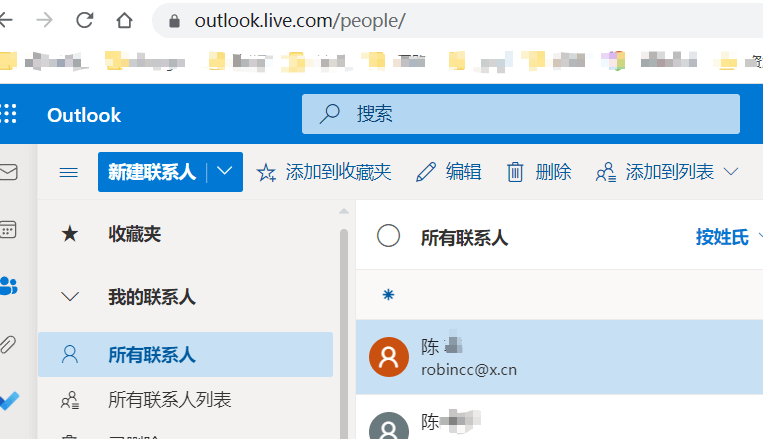
Task: Select 我的联系人 folder label
Action: pyautogui.click(x=152, y=297)
